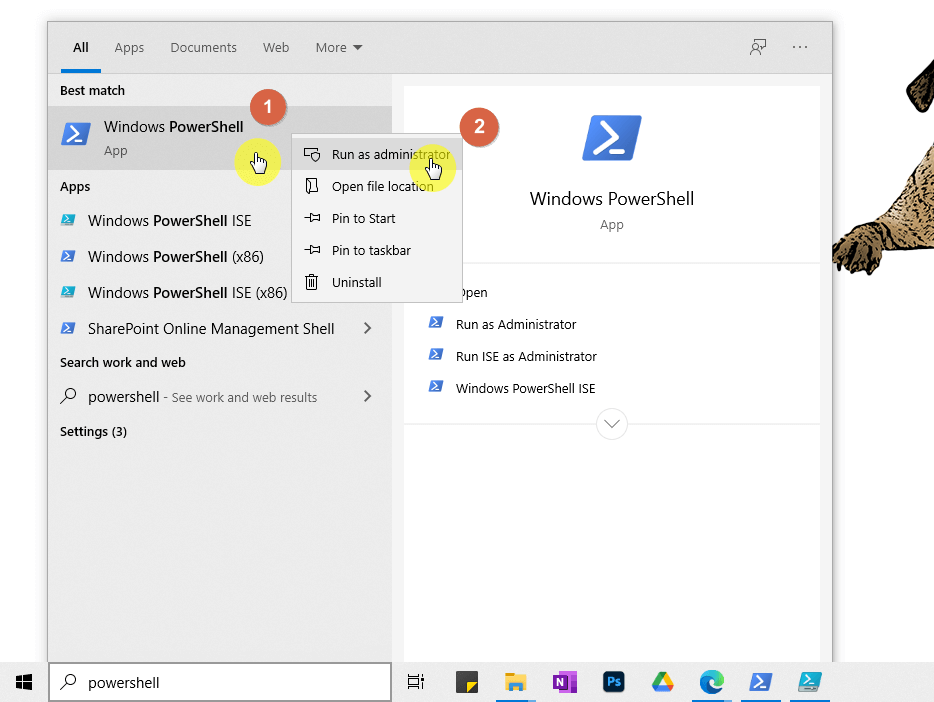934x702 pixels.
Task: Click the SharePoint Online Management Shell icon
Action: (x=68, y=328)
